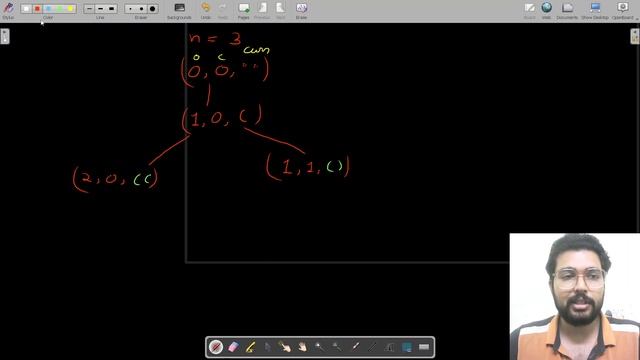Add a new page with Pages
The image size is (640, 360).
click(x=244, y=11)
